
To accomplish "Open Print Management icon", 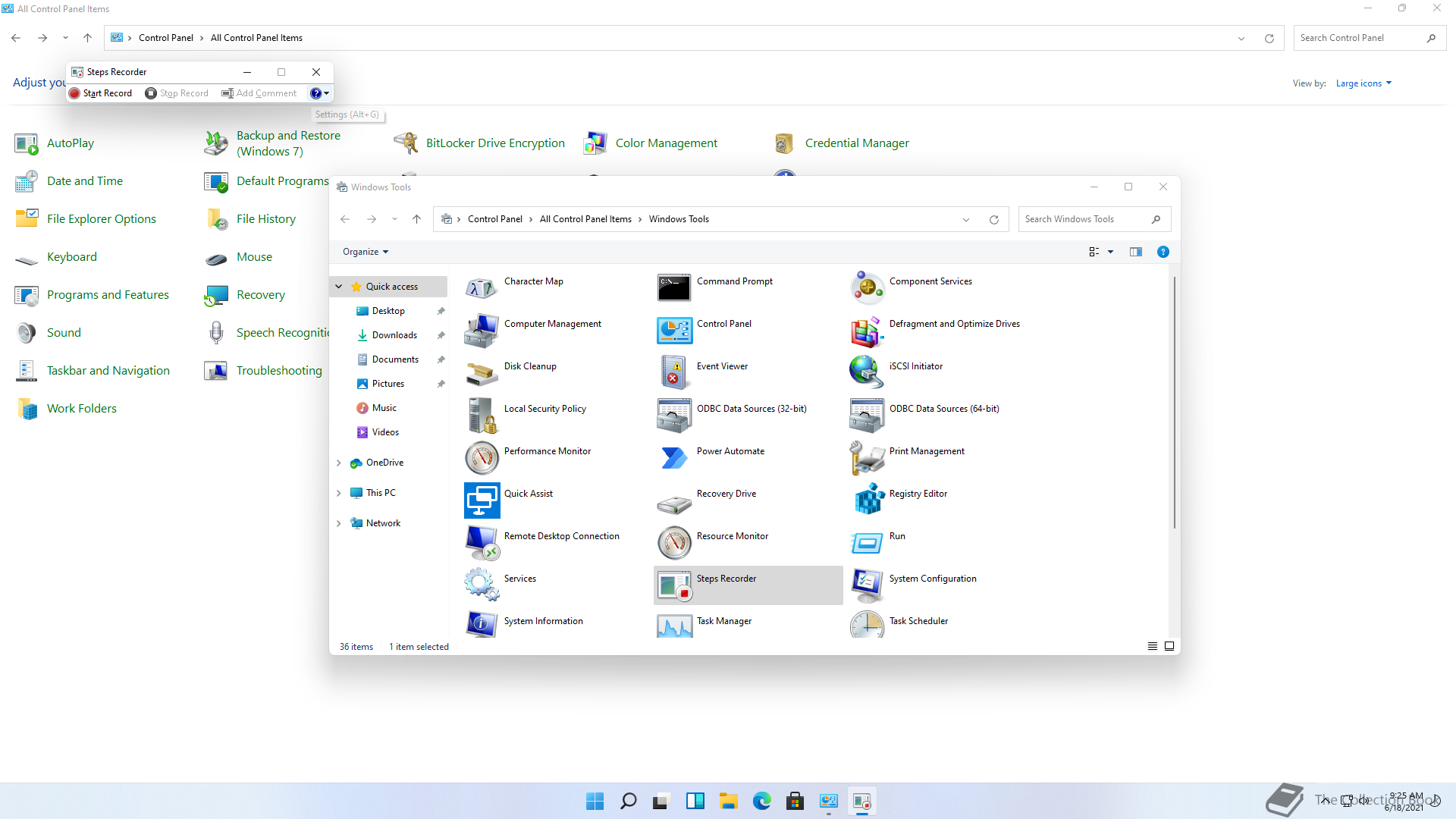I will tap(867, 458).
